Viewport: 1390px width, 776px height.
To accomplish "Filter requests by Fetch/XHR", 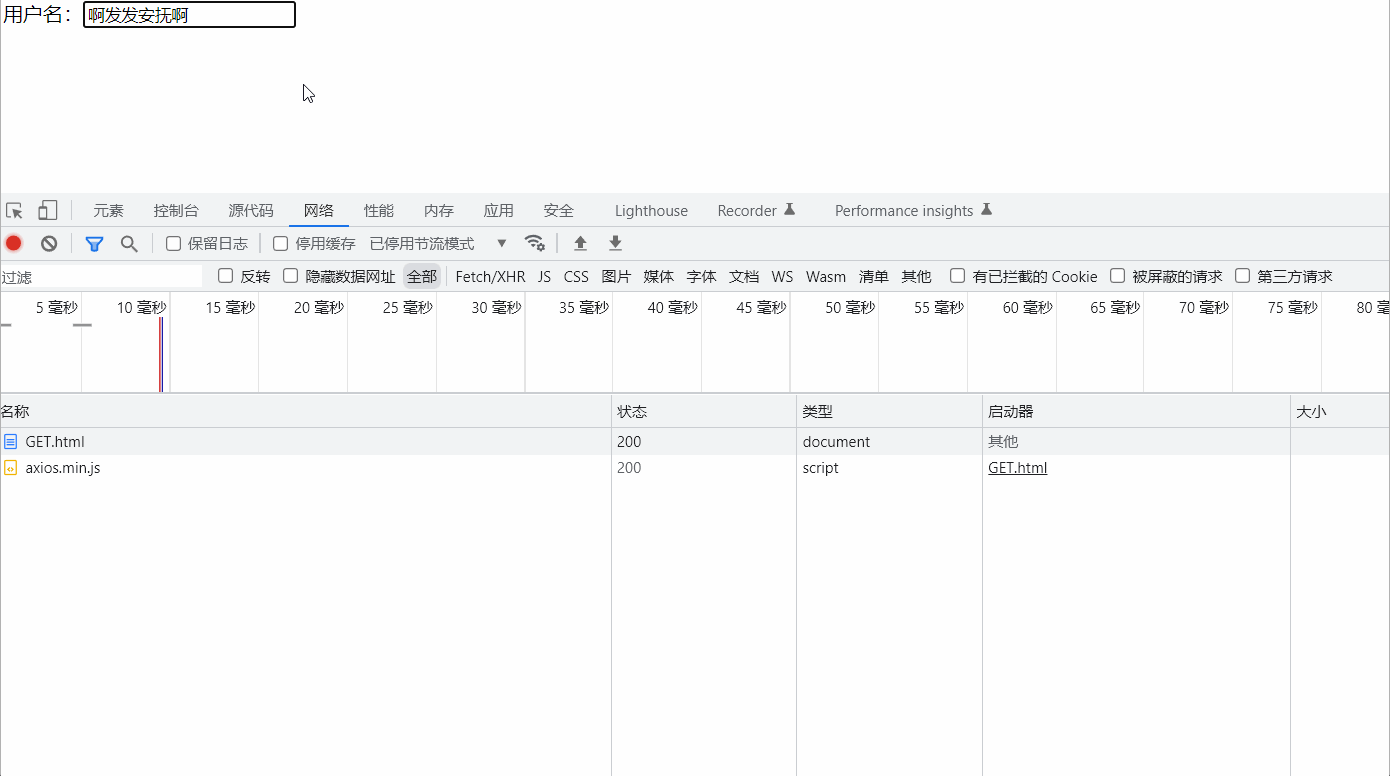I will [x=490, y=276].
